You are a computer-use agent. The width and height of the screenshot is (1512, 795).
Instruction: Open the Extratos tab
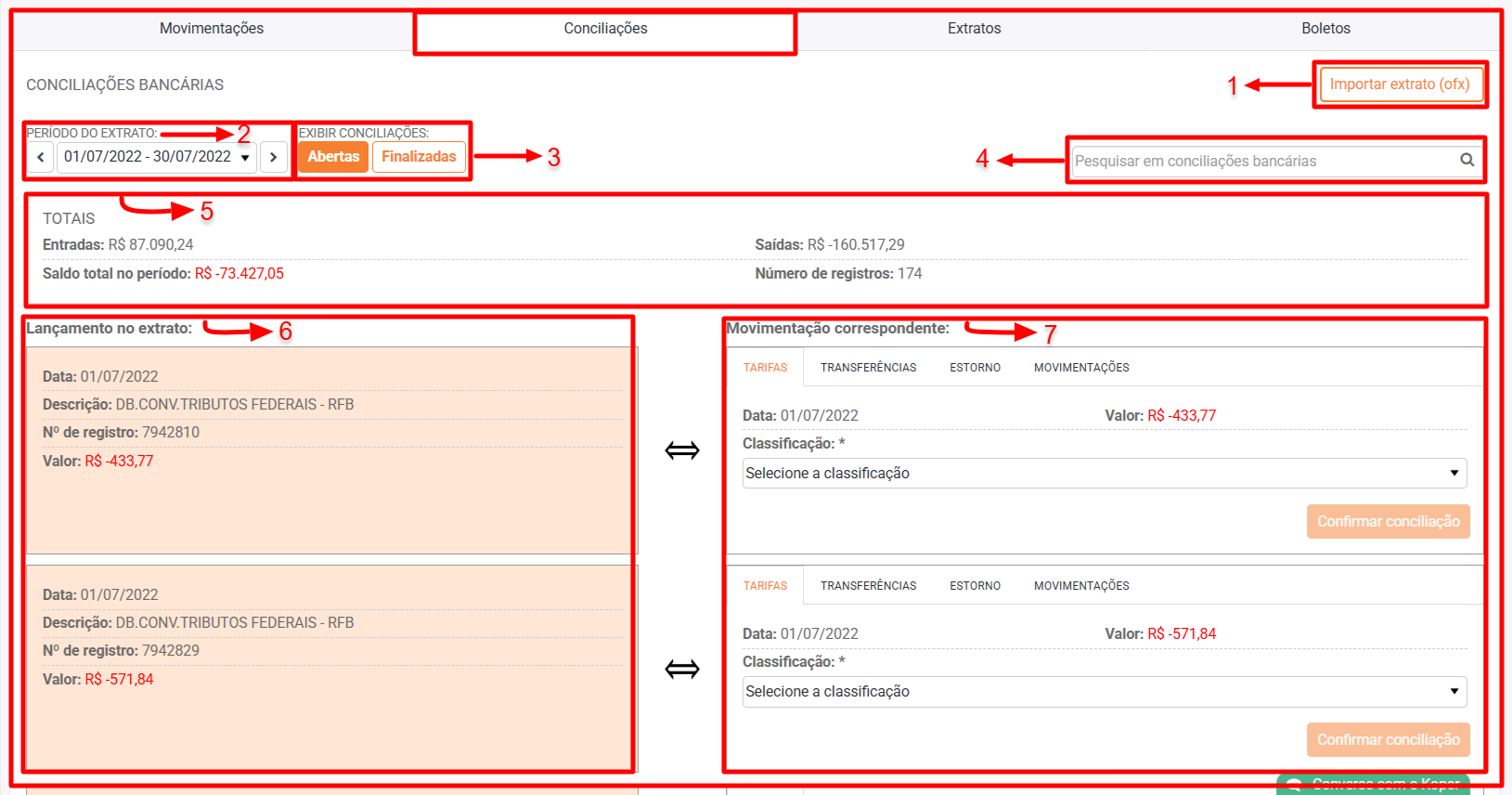(974, 29)
